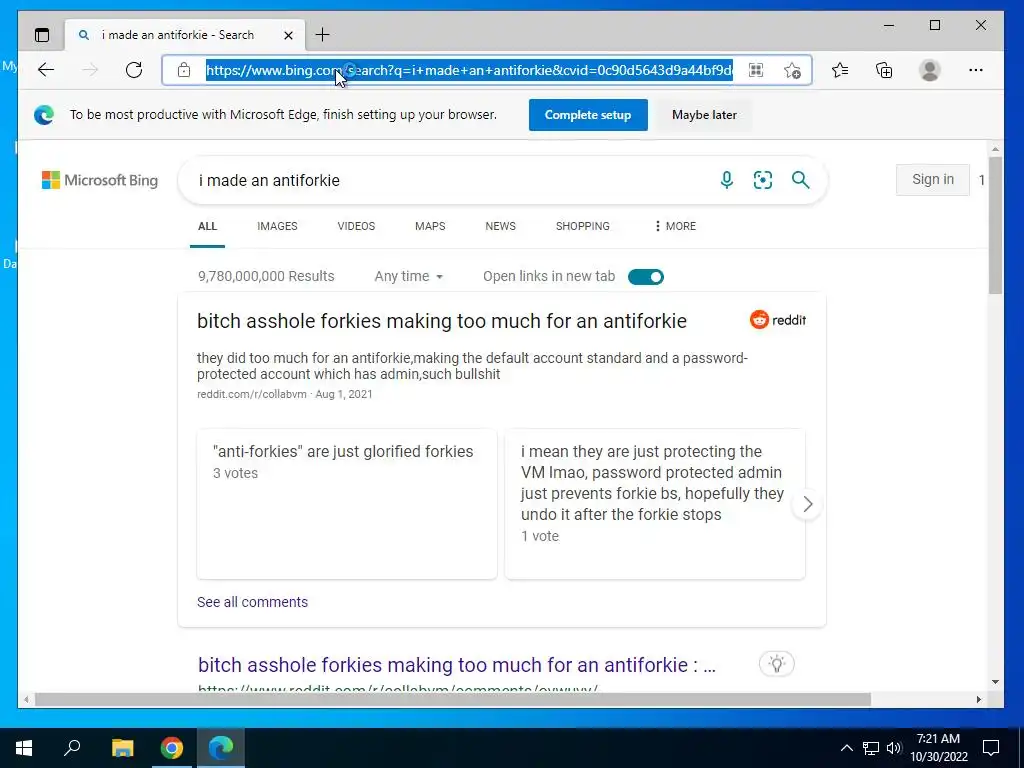This screenshot has width=1024, height=768.
Task: Click the Bing search query field
Action: pyautogui.click(x=451, y=180)
